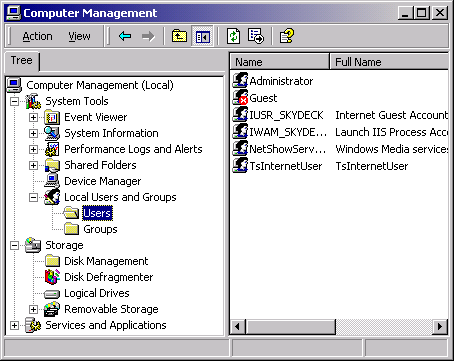Screen dimensions: 454x361
Task: Expand the System Information node
Action: [33, 133]
